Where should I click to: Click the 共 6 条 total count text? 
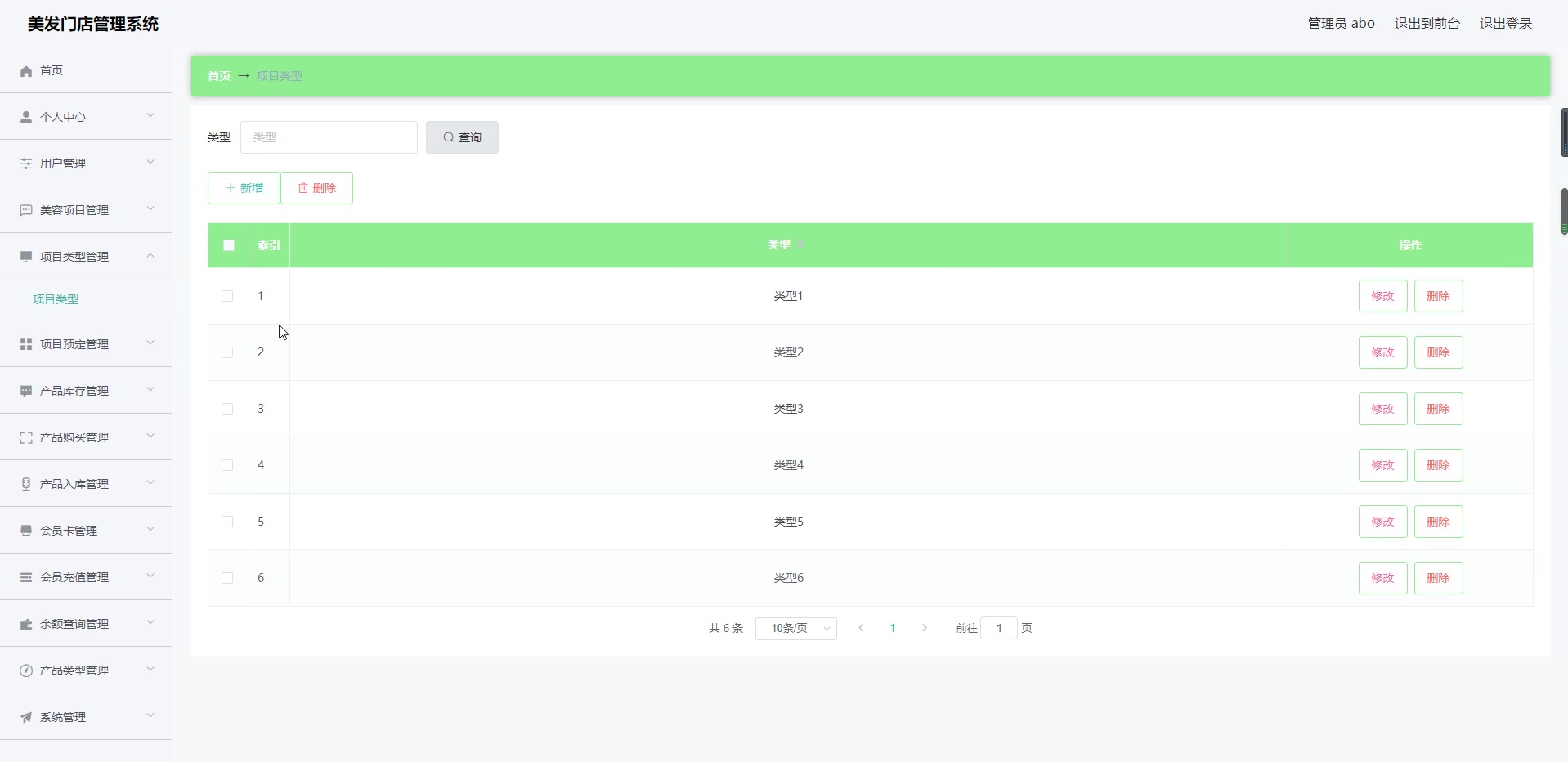click(x=726, y=628)
